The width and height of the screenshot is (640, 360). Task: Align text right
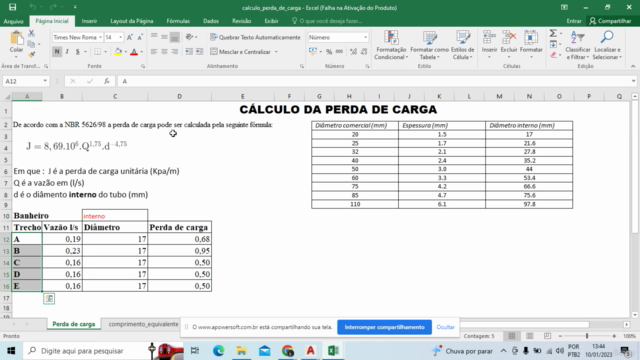(175, 52)
